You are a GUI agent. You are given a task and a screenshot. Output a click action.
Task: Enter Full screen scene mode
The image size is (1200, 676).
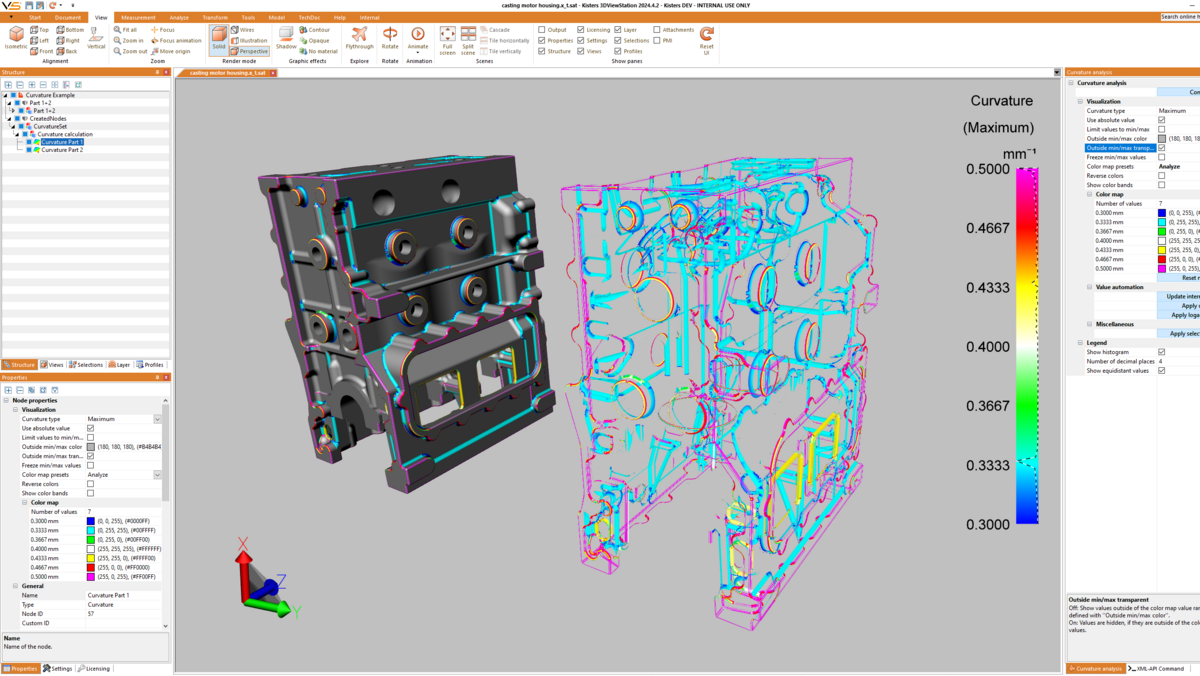pyautogui.click(x=447, y=40)
